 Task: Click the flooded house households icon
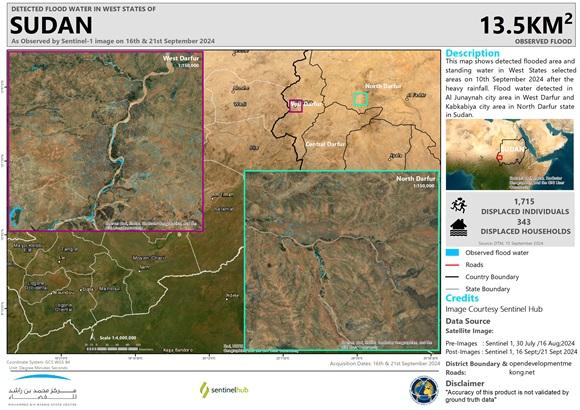coord(459,228)
